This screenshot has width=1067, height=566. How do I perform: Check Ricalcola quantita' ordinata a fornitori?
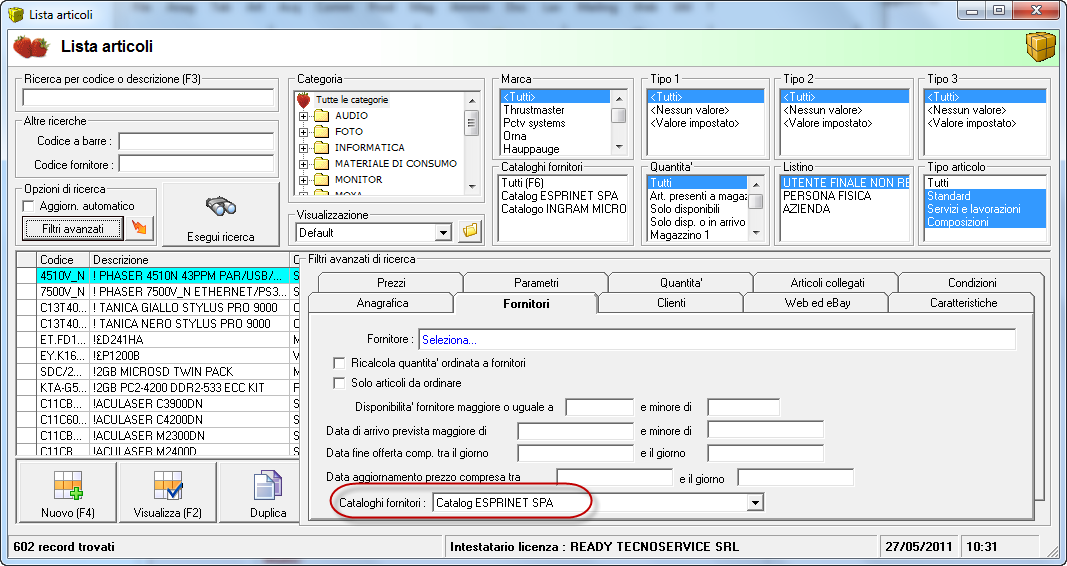339,363
